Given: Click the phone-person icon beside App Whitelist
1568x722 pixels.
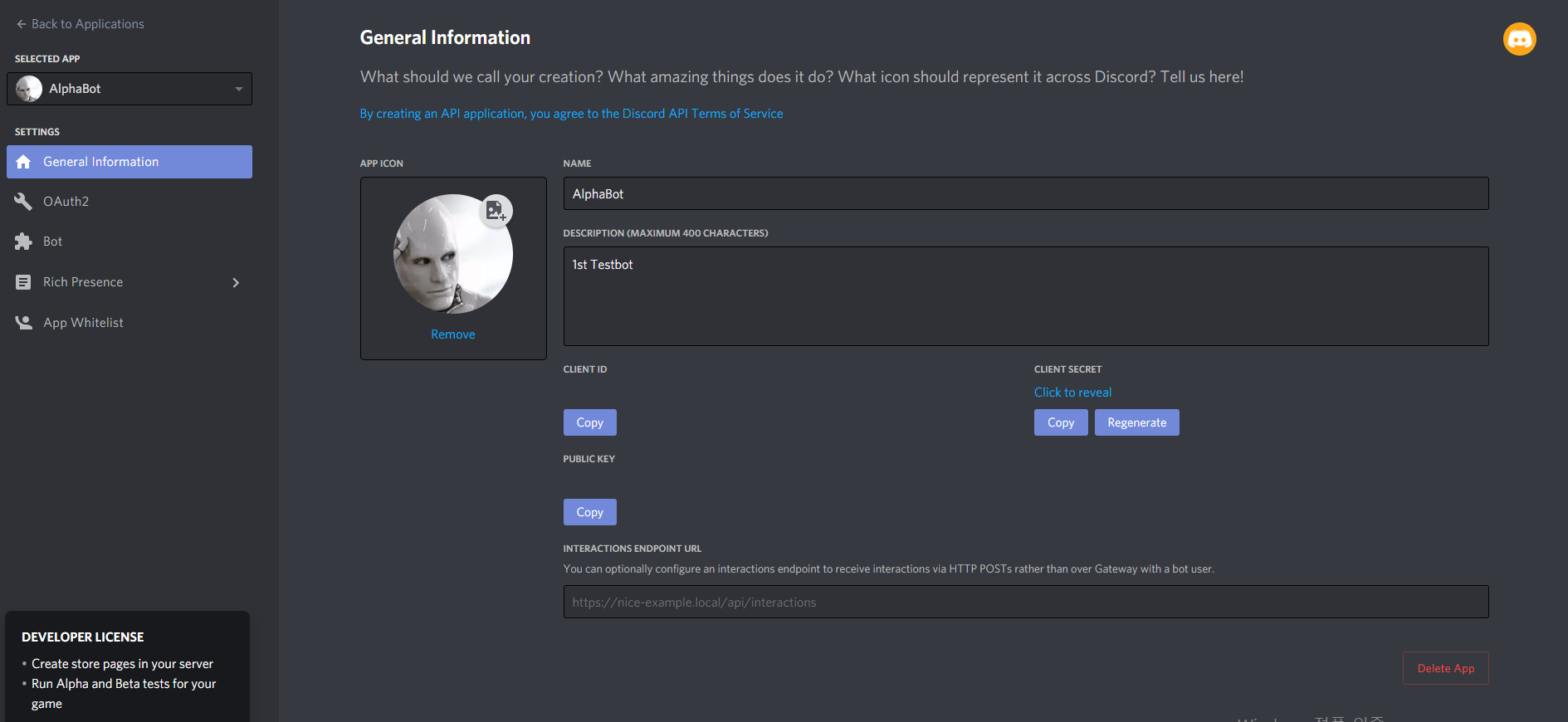Looking at the screenshot, I should tap(23, 323).
